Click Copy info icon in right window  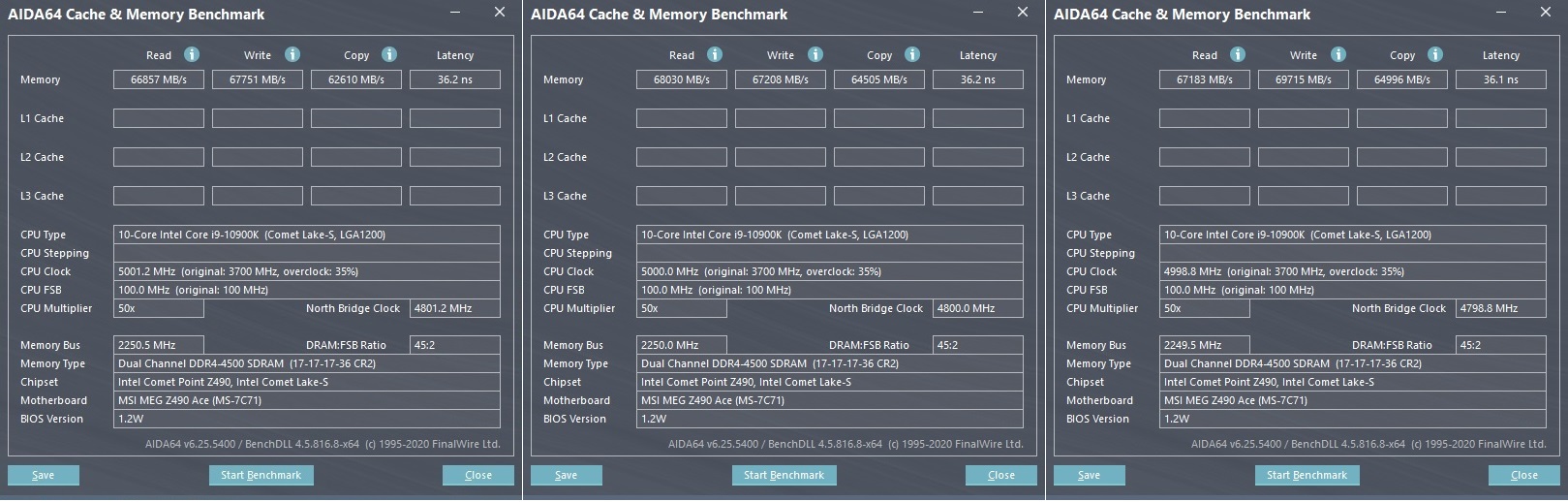point(1435,54)
